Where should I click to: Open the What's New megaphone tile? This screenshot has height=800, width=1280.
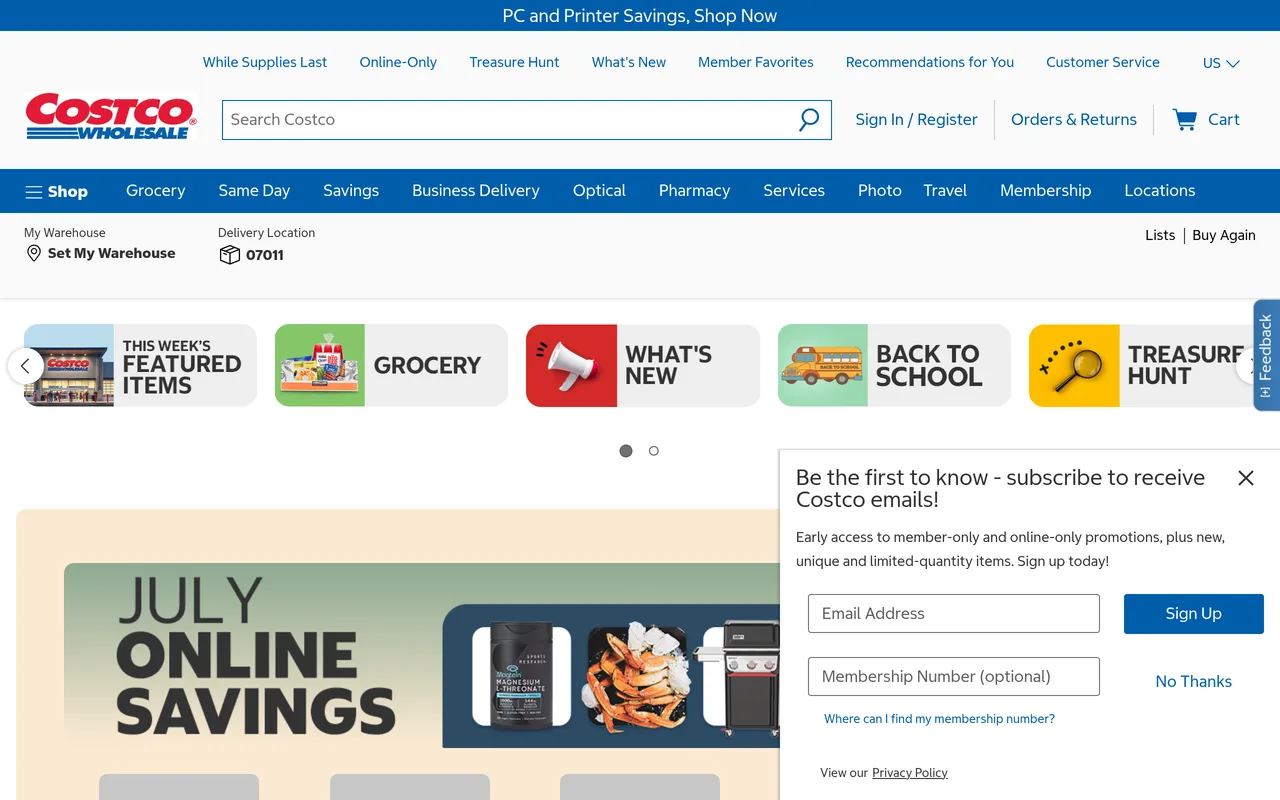coord(643,365)
